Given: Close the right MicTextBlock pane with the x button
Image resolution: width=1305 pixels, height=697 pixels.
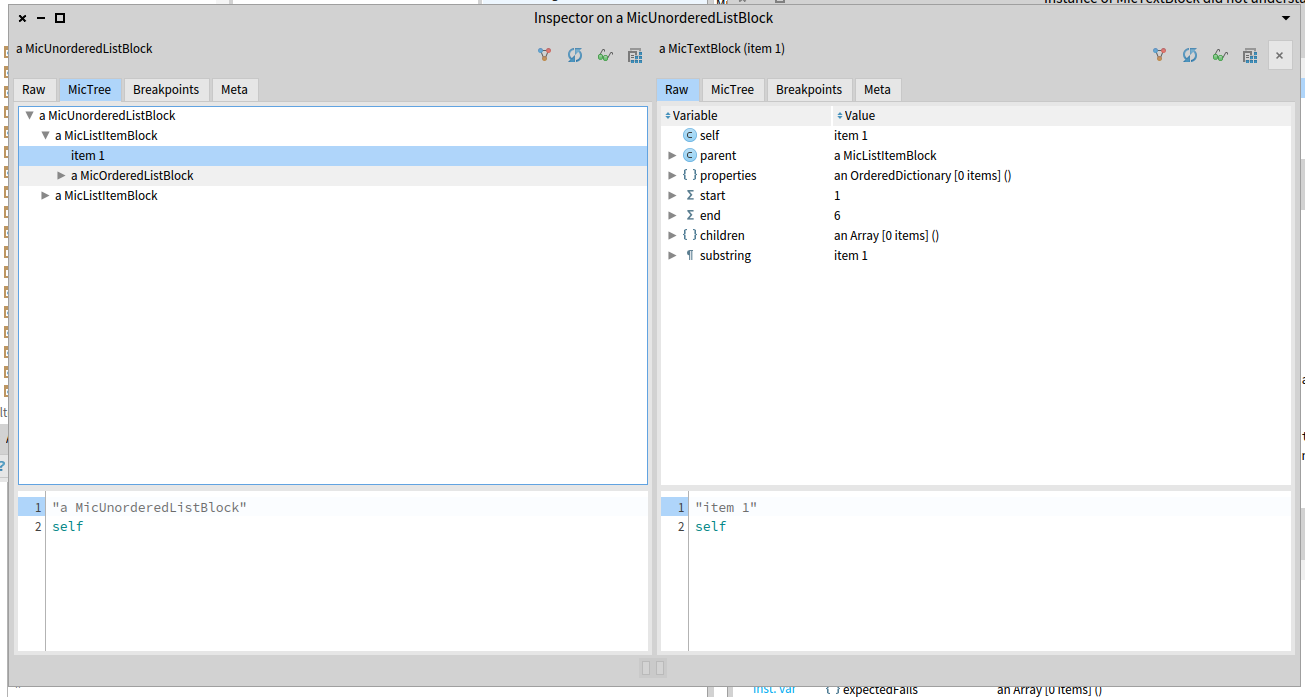Looking at the screenshot, I should pos(1280,56).
